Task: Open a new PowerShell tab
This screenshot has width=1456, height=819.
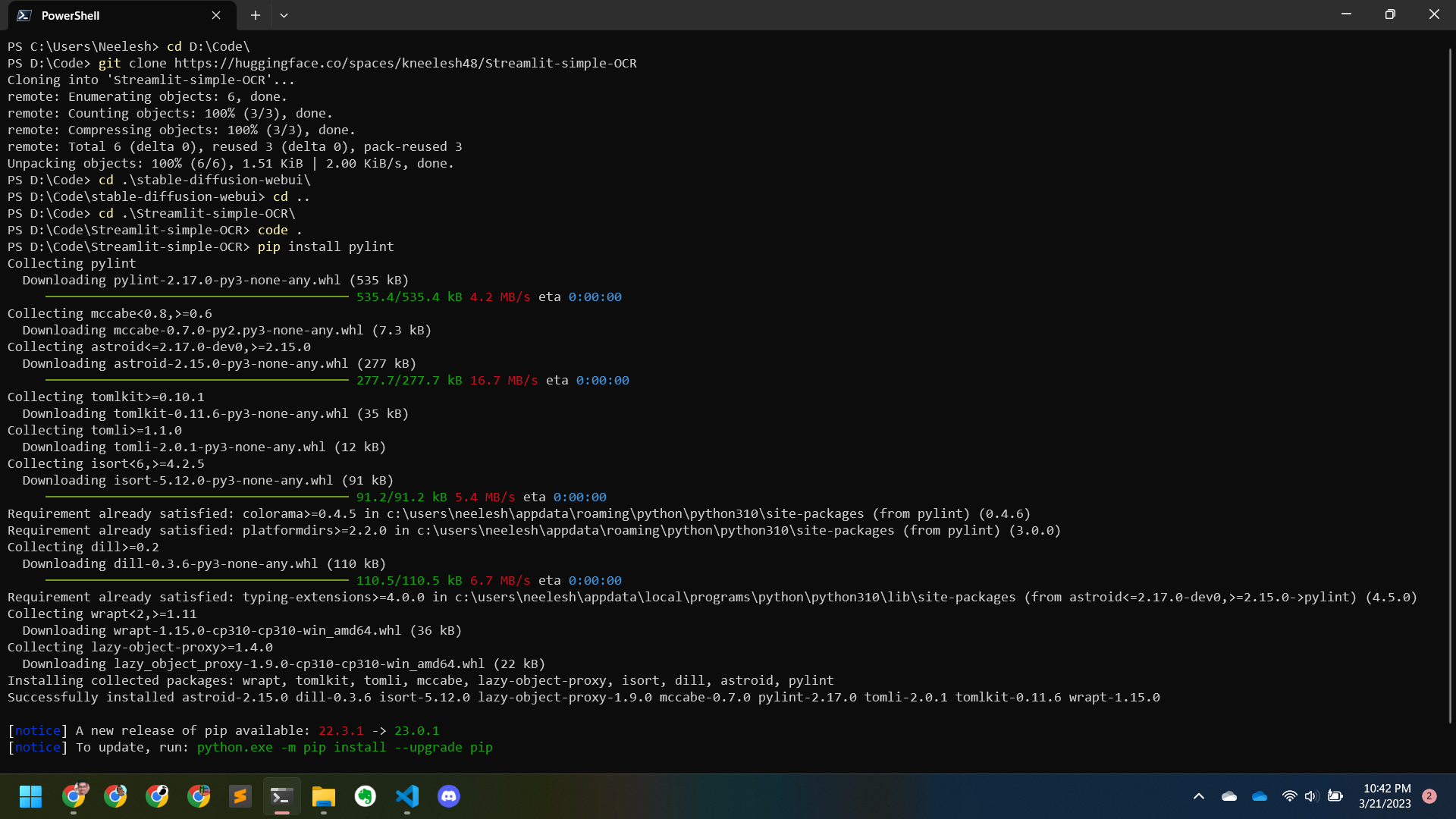Action: coord(256,15)
